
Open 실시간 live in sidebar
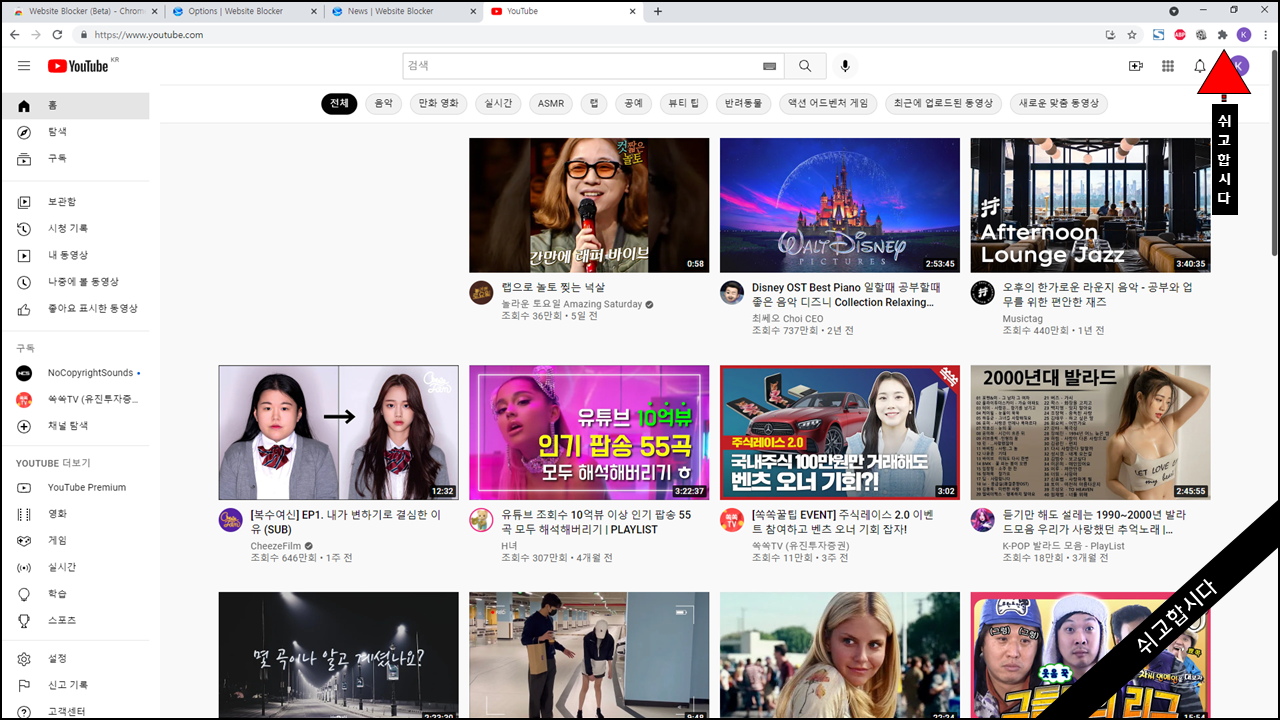click(75, 567)
